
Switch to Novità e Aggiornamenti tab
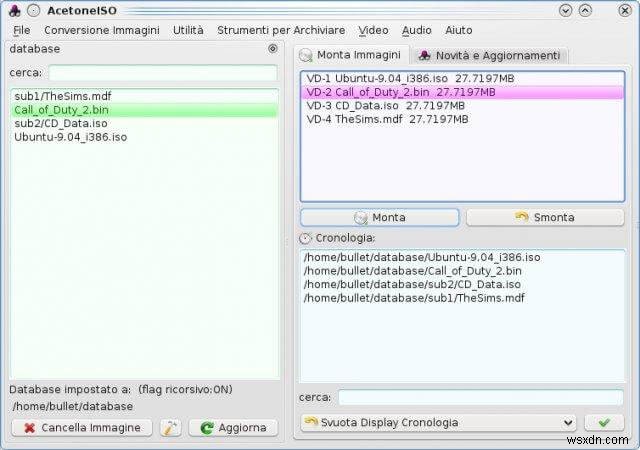click(x=489, y=56)
